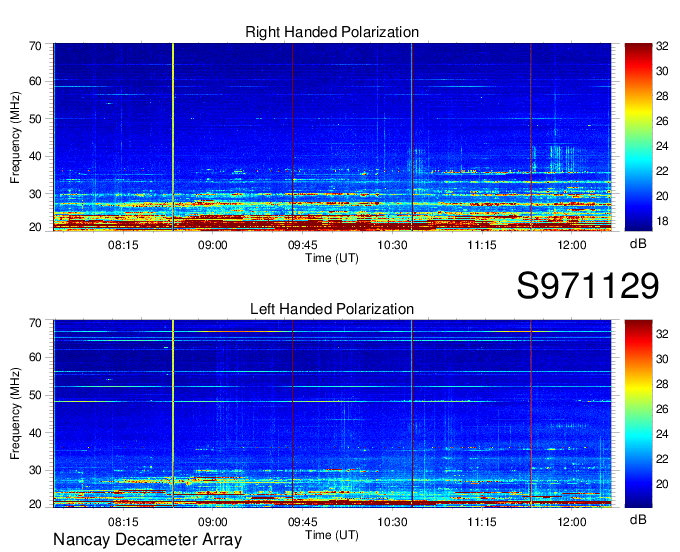
Task: Click the 08:15 tick label under bottom plot
Action: (x=123, y=522)
